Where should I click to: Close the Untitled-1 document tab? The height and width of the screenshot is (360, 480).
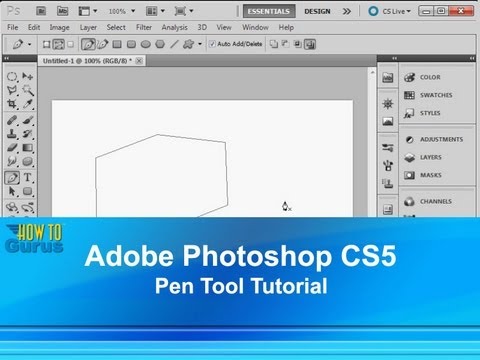tap(139, 61)
